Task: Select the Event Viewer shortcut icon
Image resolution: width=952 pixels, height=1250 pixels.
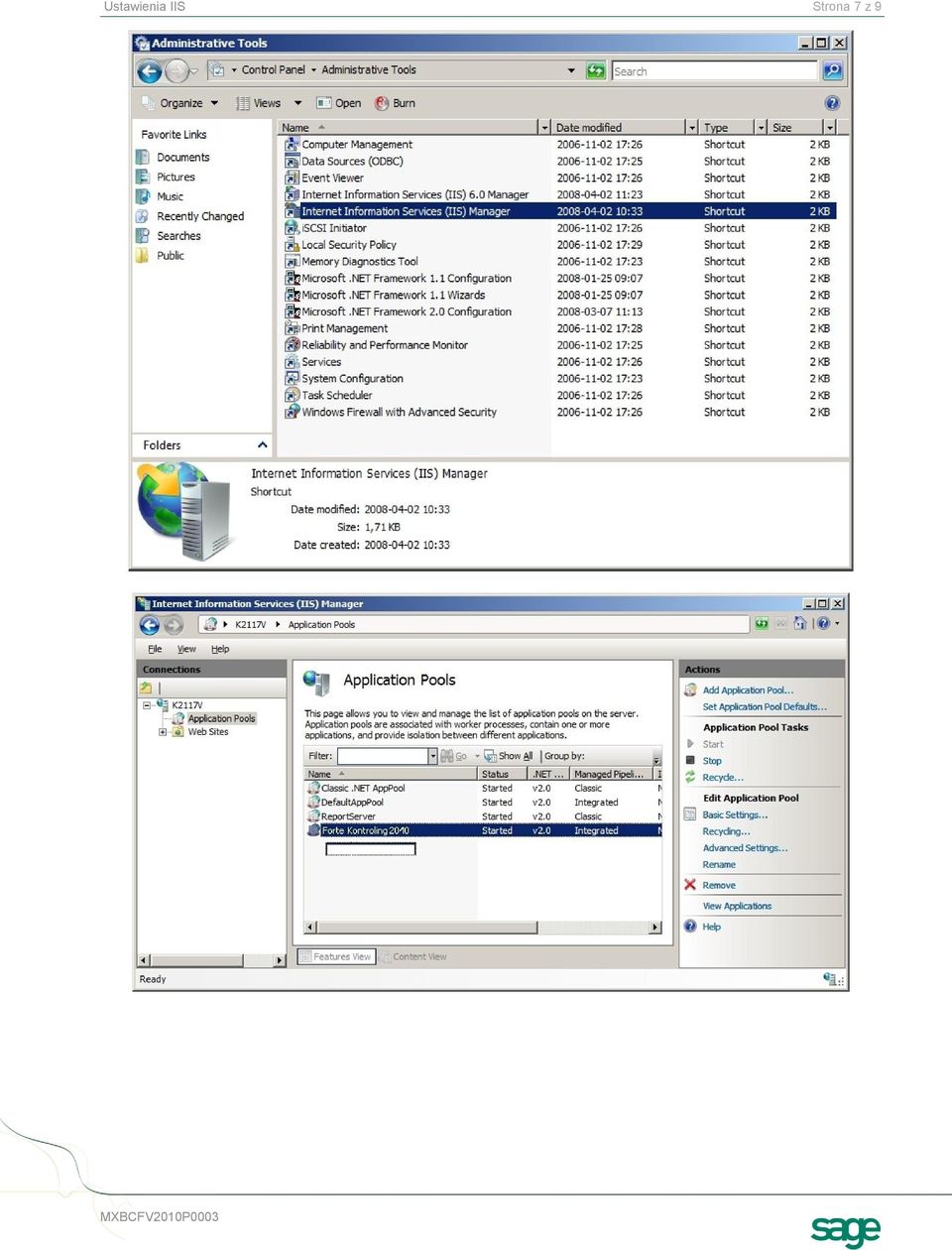Action: coord(293,179)
